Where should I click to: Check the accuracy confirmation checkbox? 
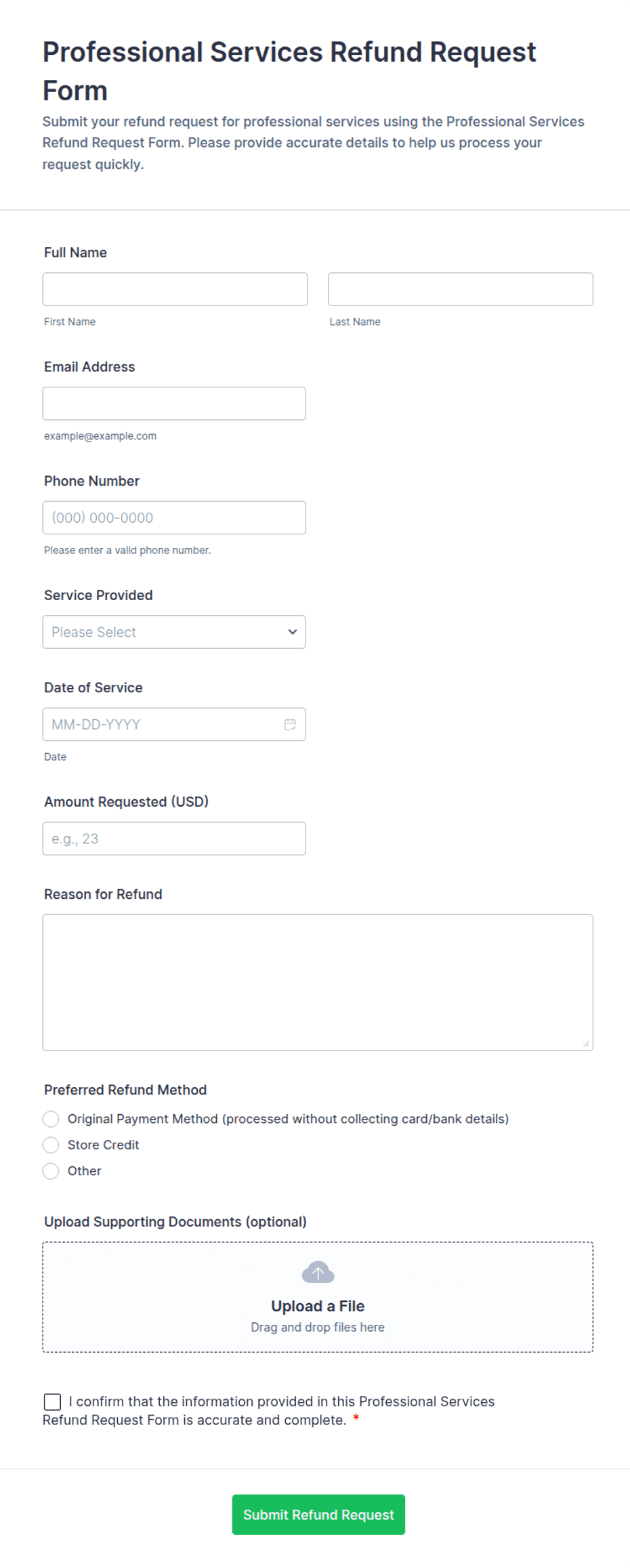point(52,1401)
